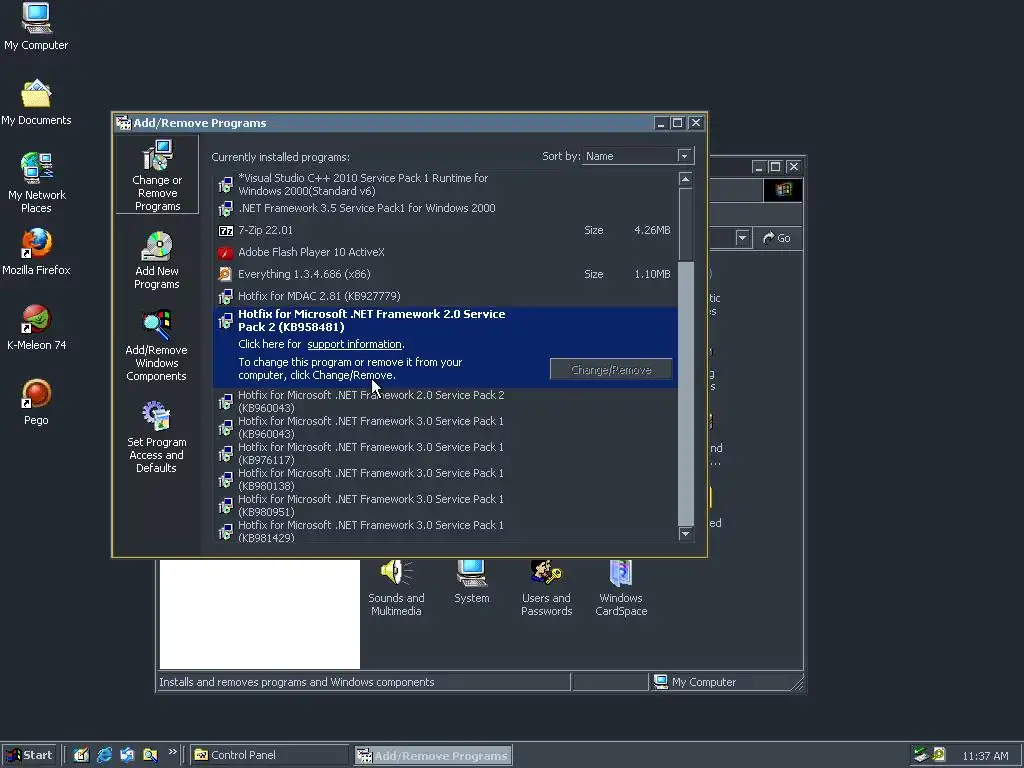Open the Add New Programs panel

tap(157, 260)
